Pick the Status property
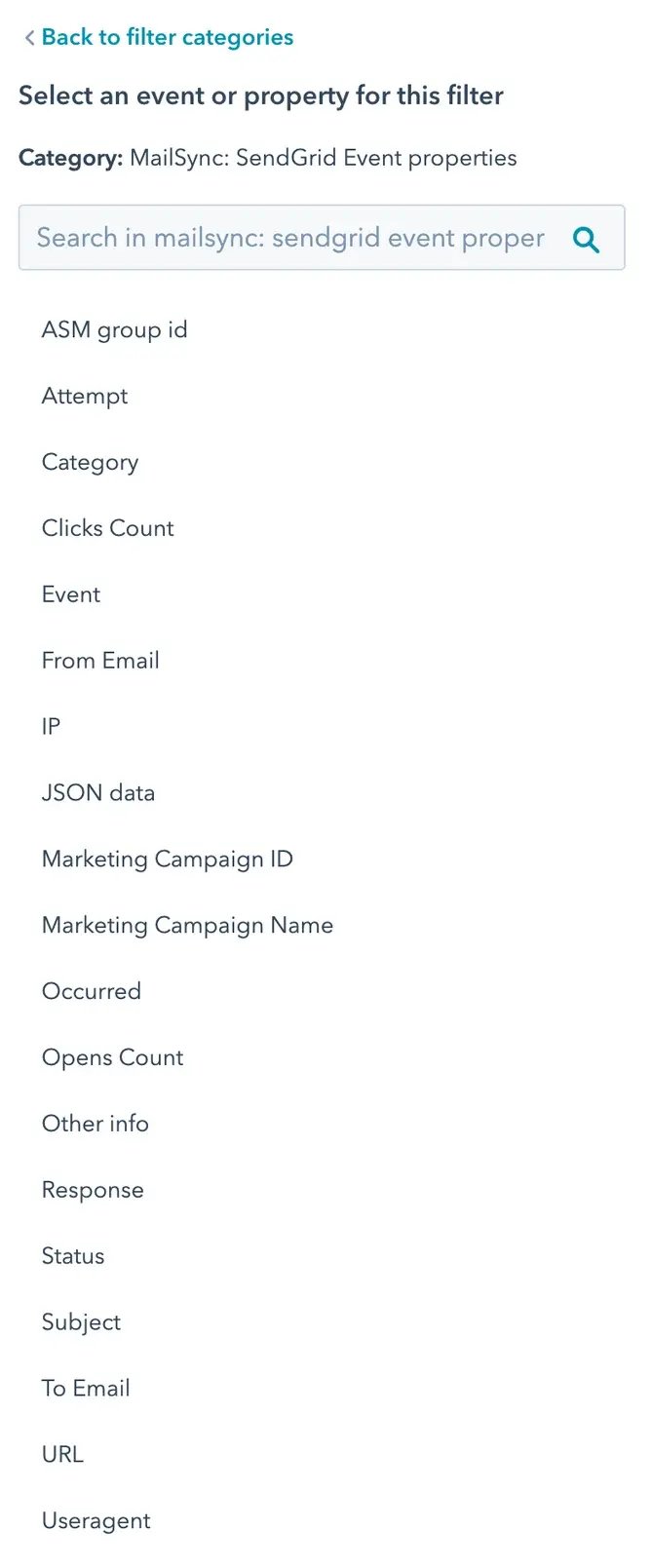Image resolution: width=652 pixels, height=1568 pixels. pos(73,1256)
